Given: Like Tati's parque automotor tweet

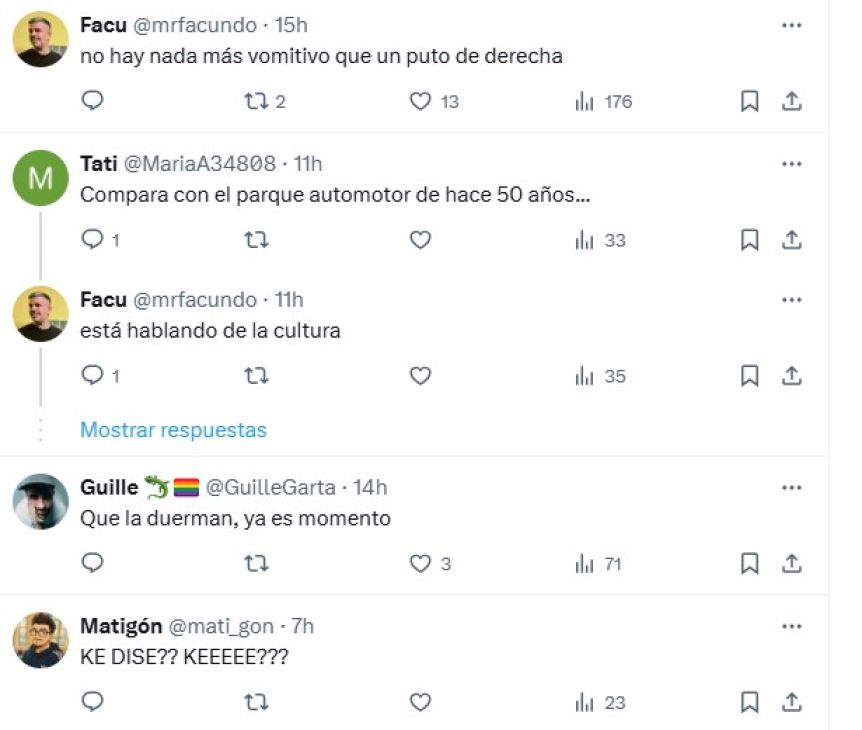Looking at the screenshot, I should coord(421,239).
